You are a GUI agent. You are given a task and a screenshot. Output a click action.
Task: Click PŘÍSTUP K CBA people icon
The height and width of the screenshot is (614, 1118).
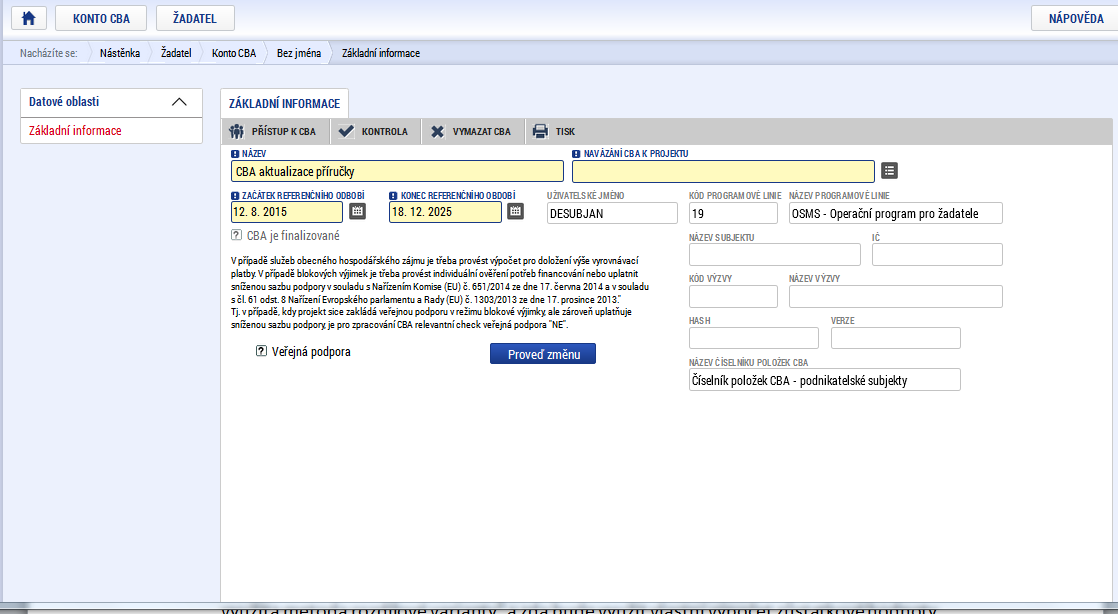tap(237, 131)
